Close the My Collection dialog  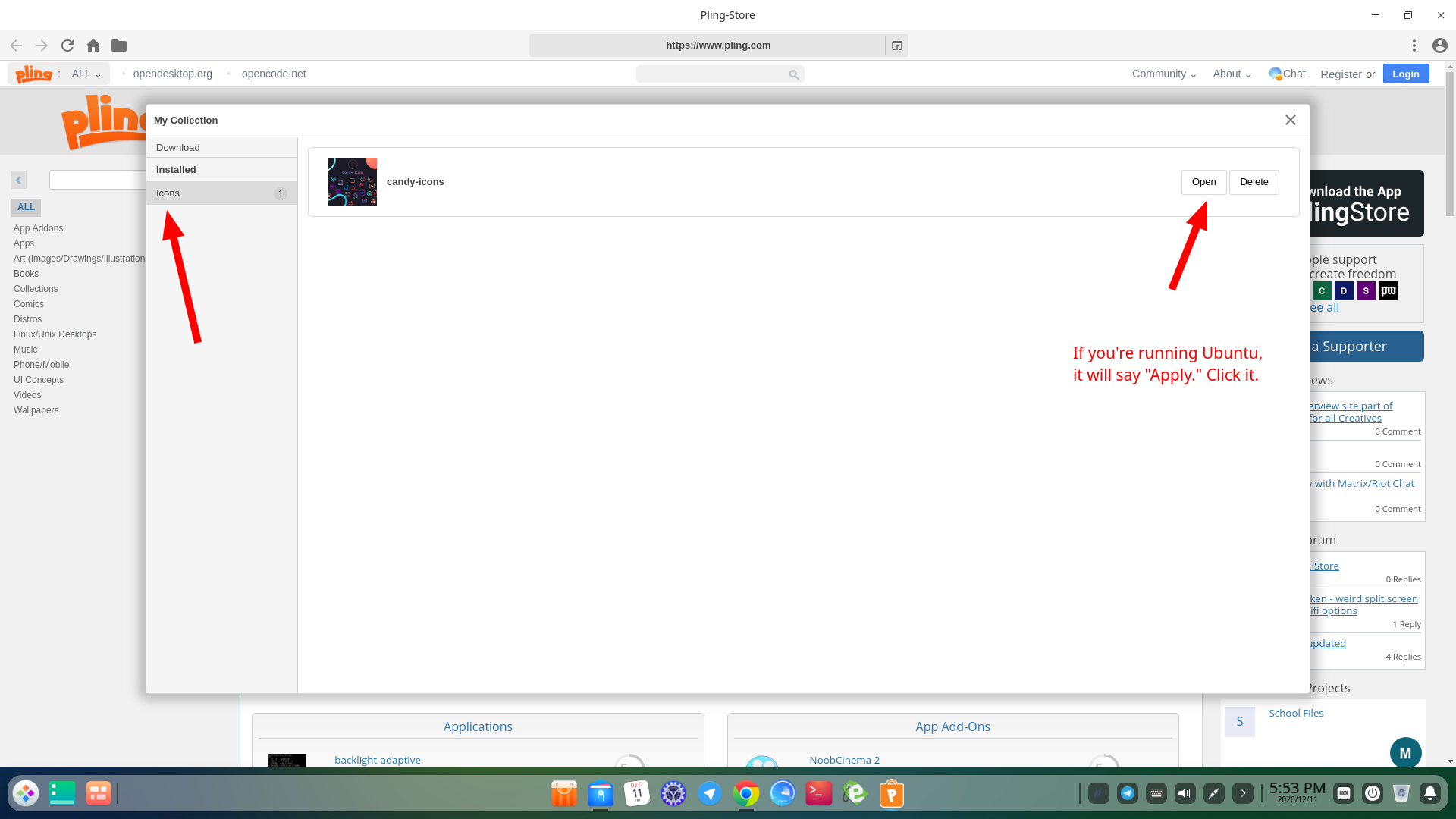pyautogui.click(x=1291, y=120)
